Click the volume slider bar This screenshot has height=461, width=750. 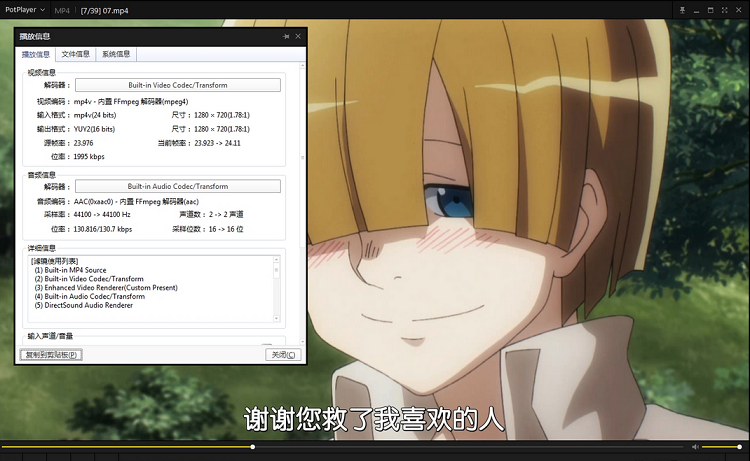click(x=720, y=447)
